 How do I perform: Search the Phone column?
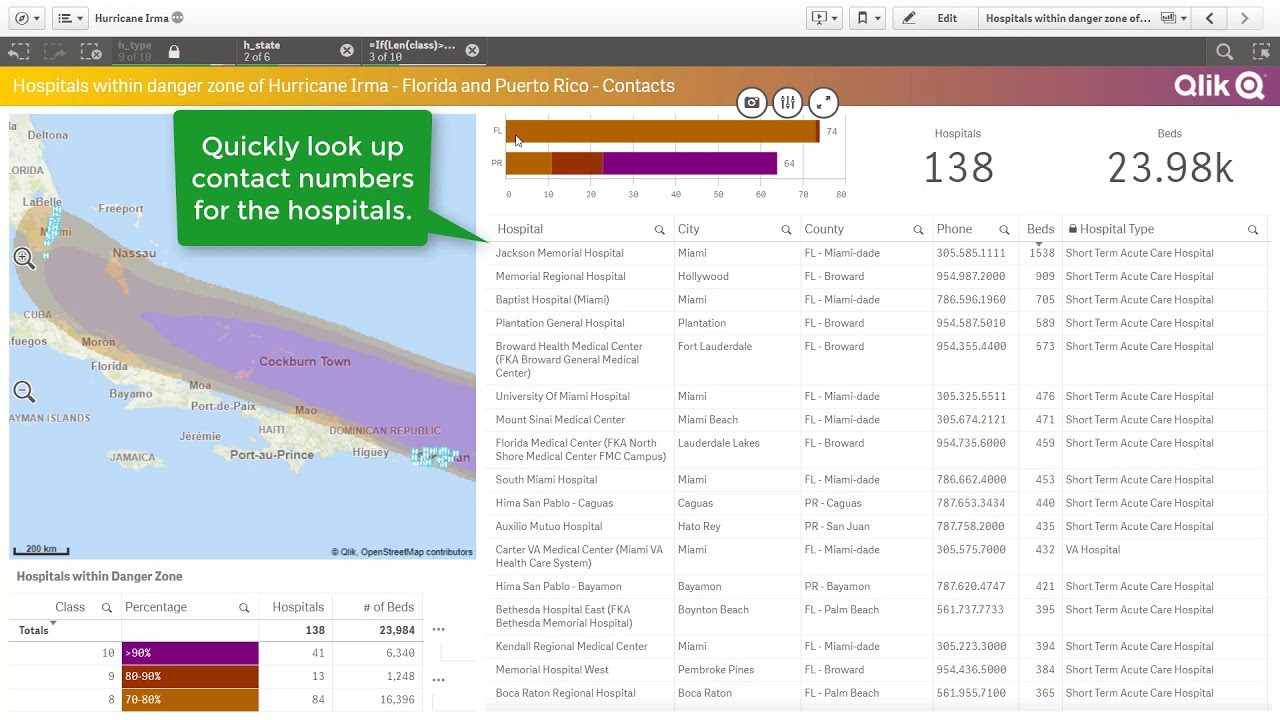pyautogui.click(x=1004, y=230)
